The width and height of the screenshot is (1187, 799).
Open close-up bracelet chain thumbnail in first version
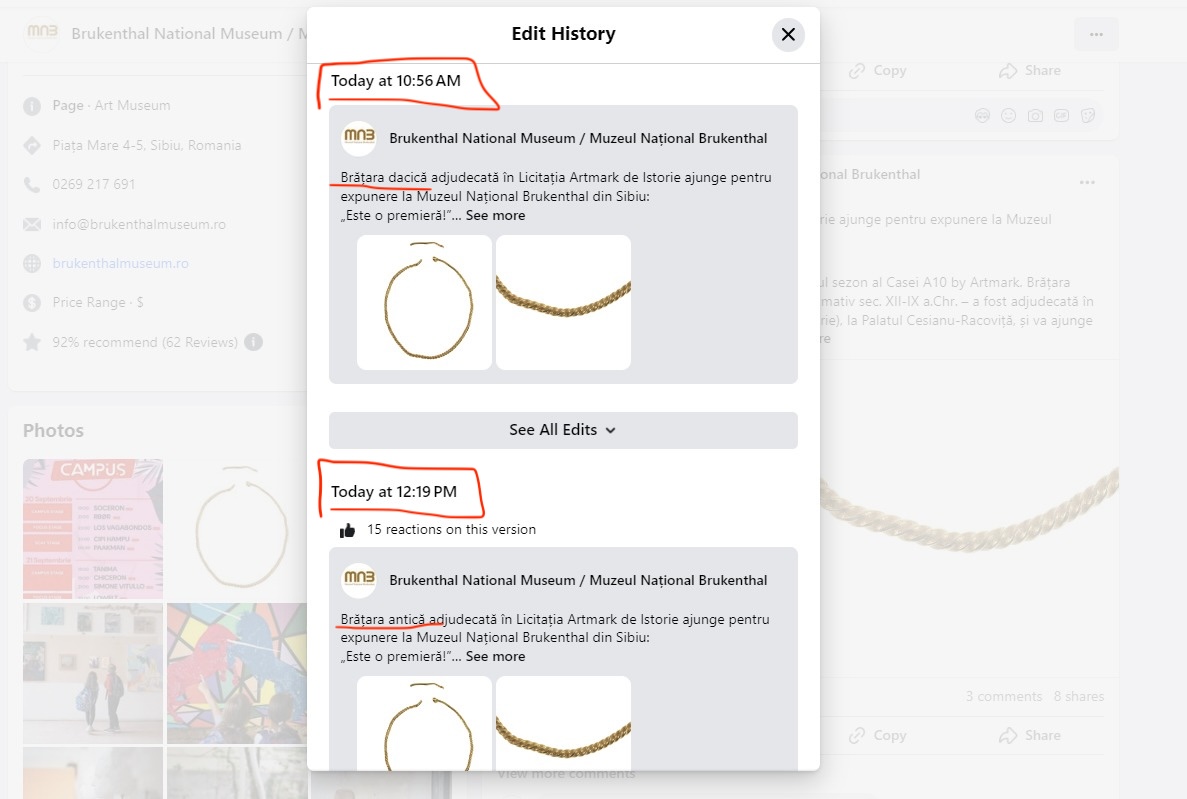tap(564, 302)
